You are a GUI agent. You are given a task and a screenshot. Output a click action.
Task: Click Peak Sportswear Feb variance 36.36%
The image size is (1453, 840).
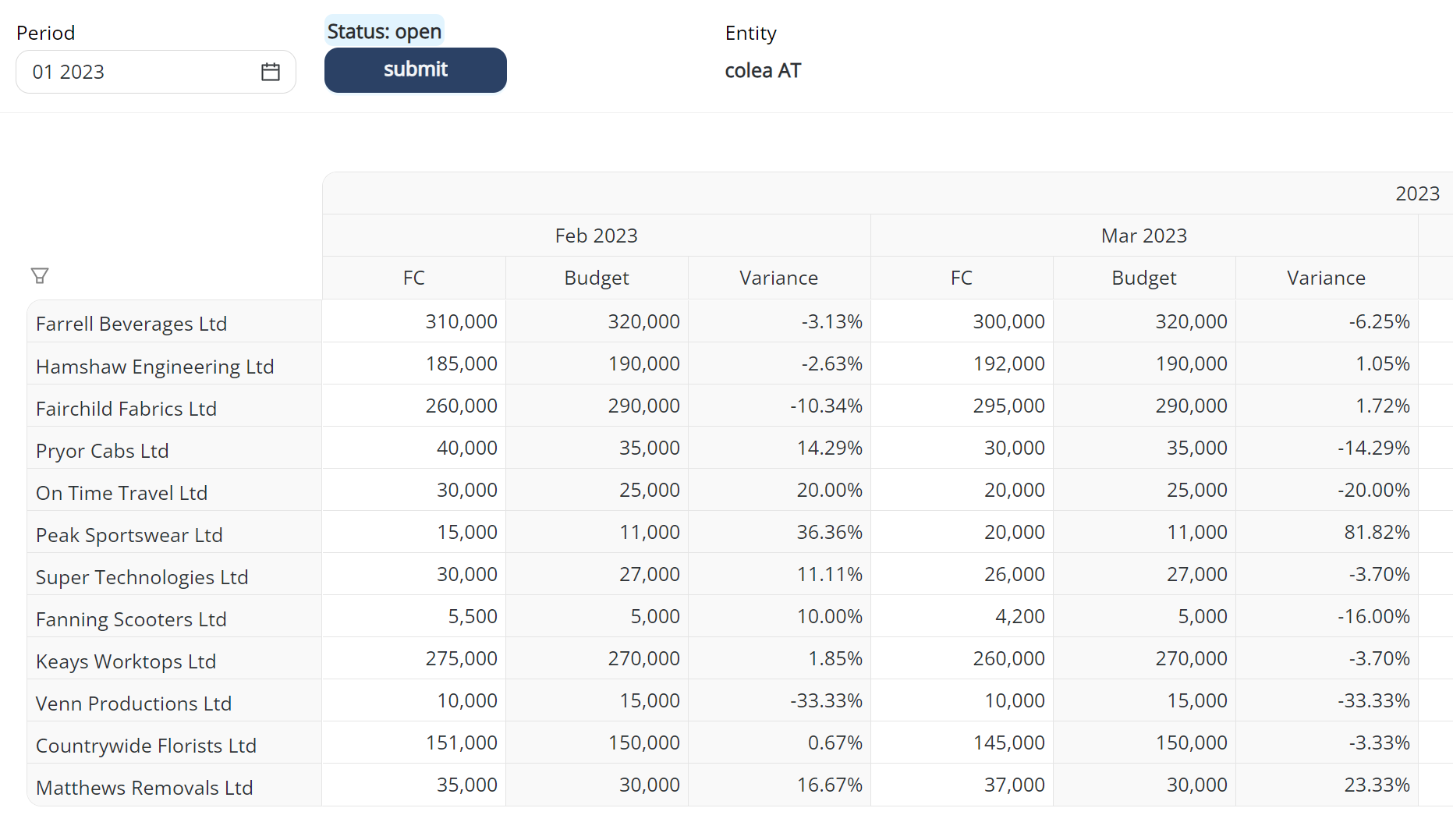pos(779,532)
